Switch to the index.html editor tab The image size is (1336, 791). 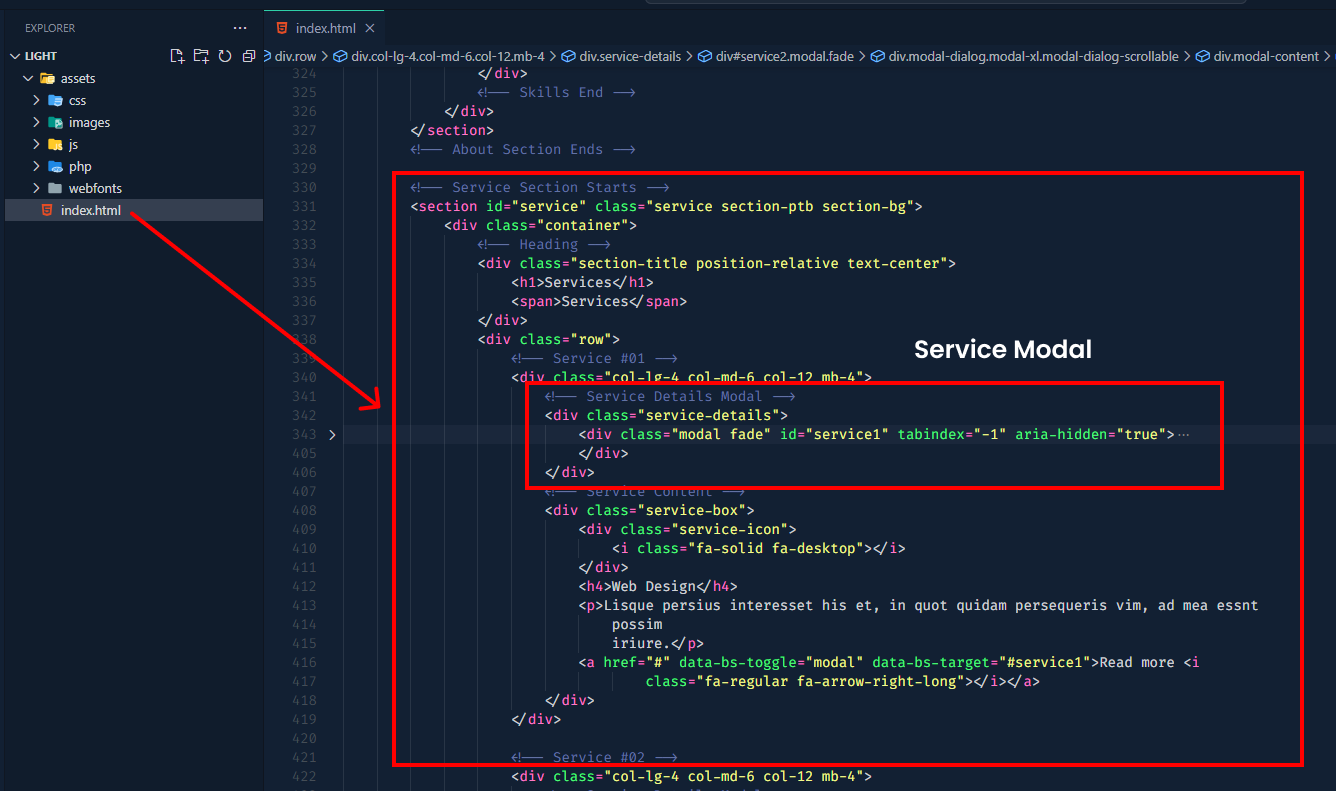323,28
